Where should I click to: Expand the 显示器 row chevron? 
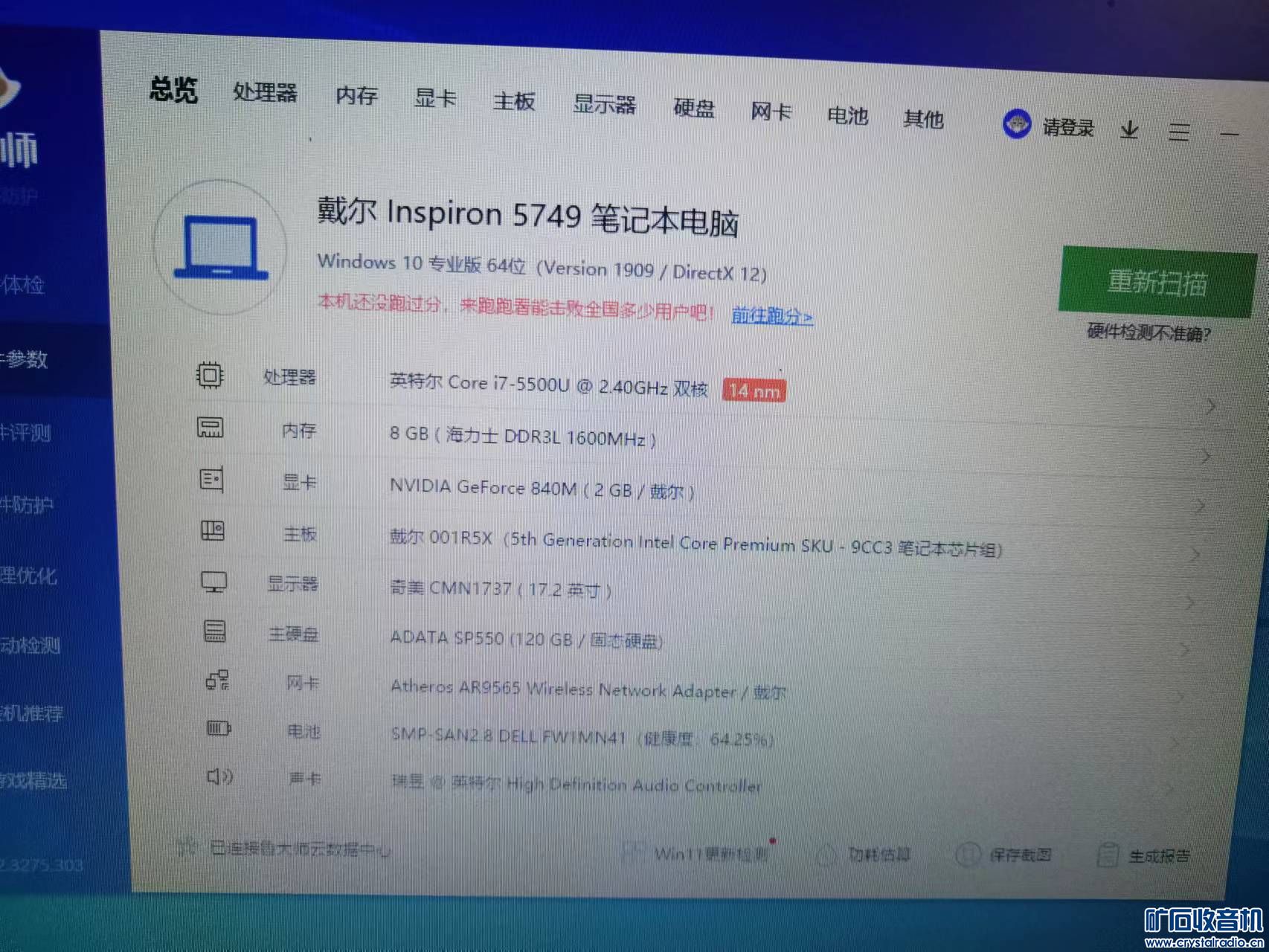click(1190, 602)
